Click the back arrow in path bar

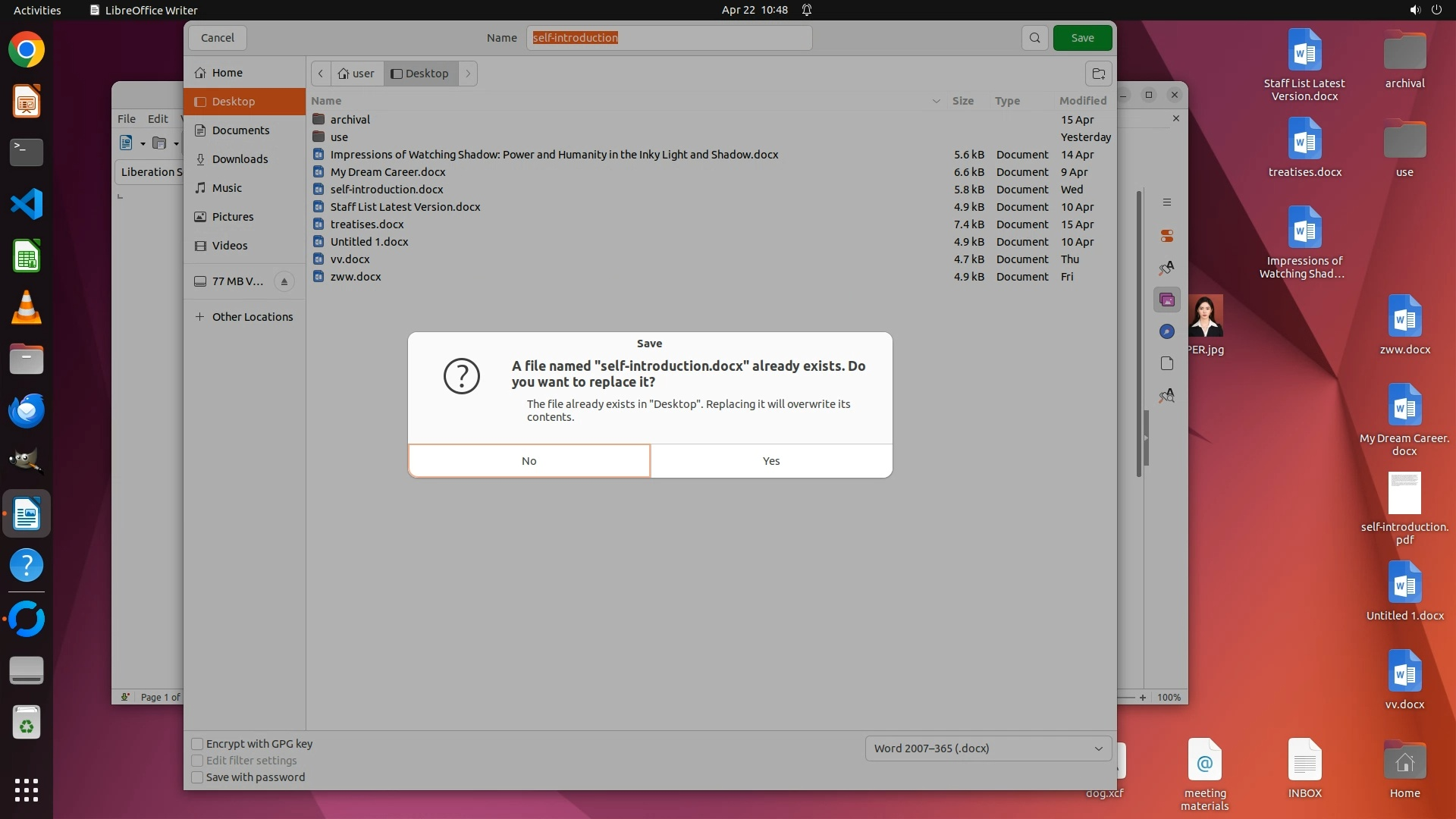[321, 74]
